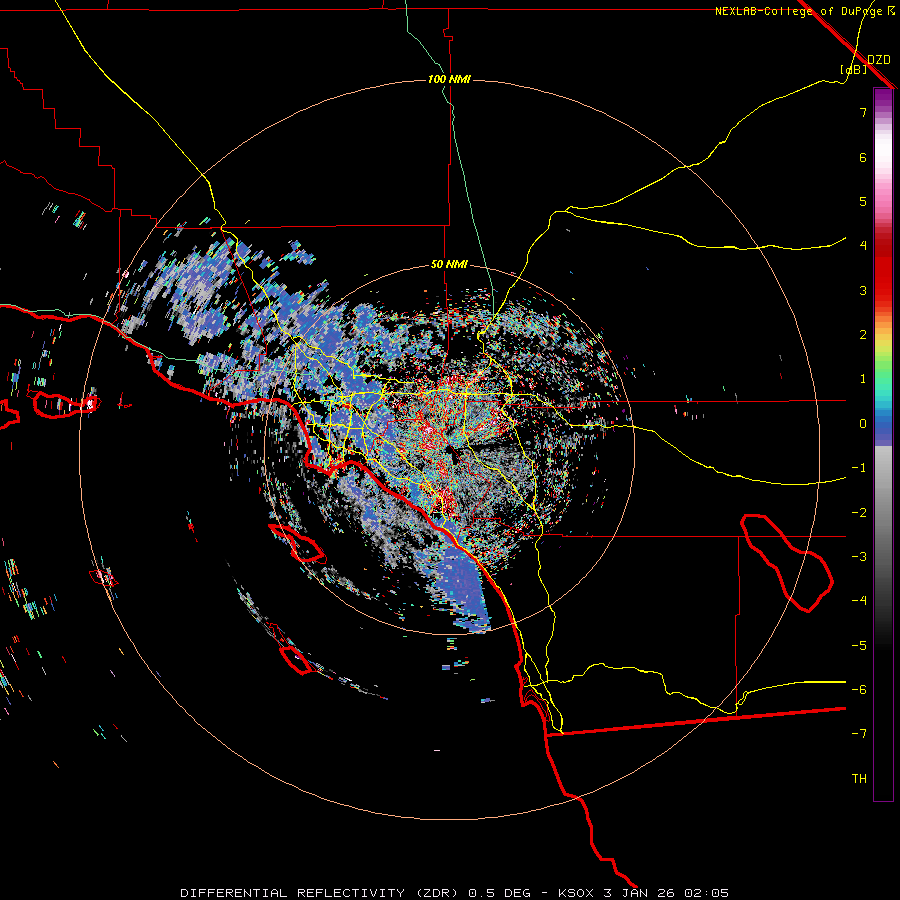Image resolution: width=900 pixels, height=900 pixels.
Task: Select the 5 dB value on the legend
Action: (x=863, y=201)
